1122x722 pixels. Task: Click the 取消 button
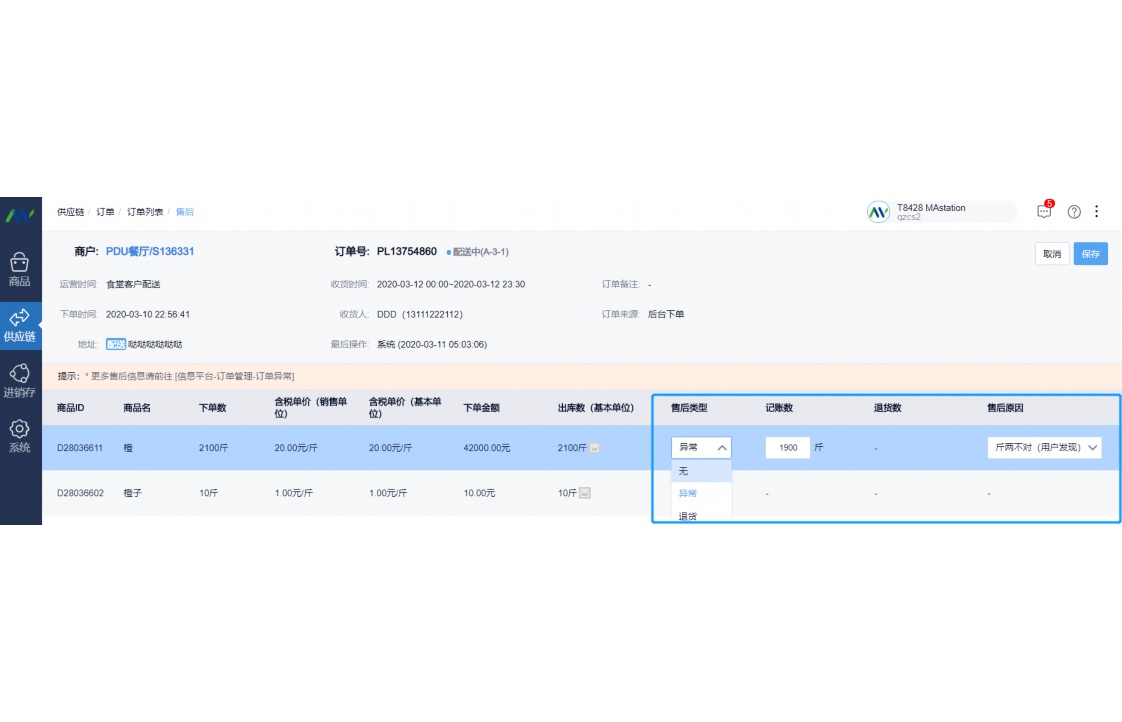[1052, 254]
